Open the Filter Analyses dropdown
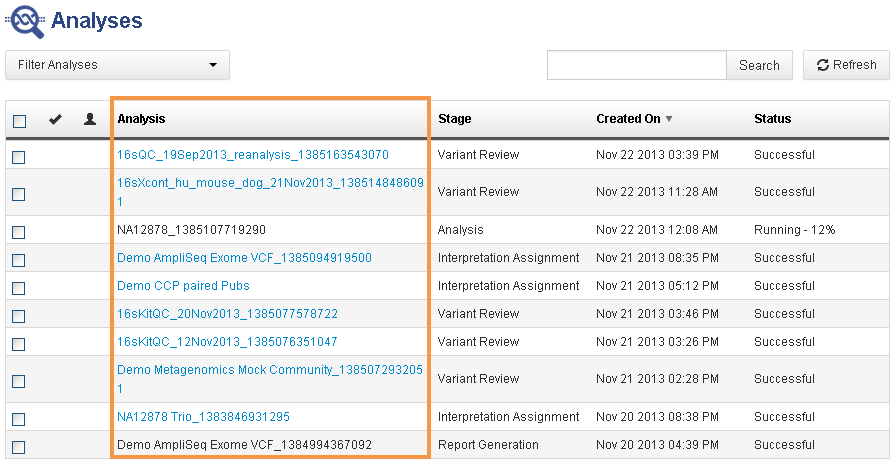Image resolution: width=893 pixels, height=465 pixels. click(117, 65)
